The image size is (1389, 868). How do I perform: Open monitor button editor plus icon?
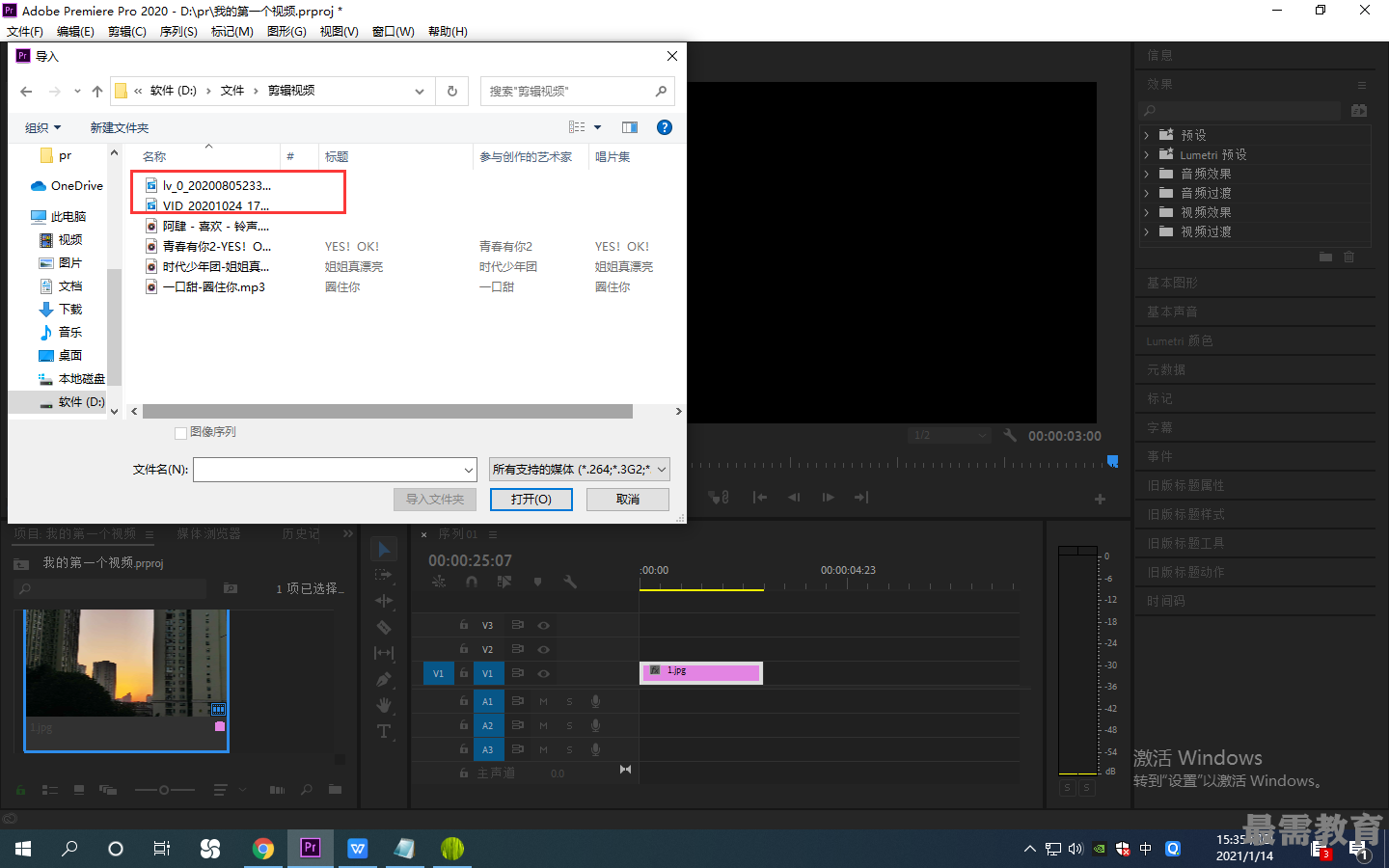coord(1100,499)
